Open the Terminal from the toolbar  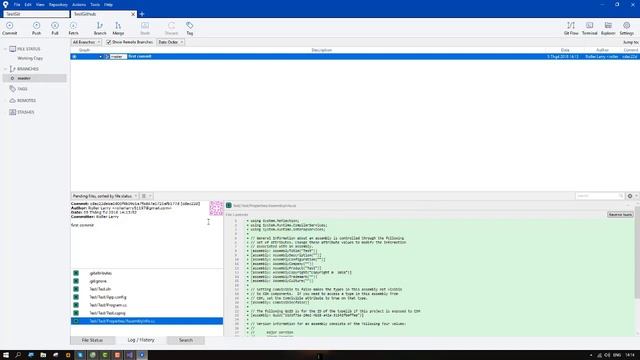coord(589,28)
